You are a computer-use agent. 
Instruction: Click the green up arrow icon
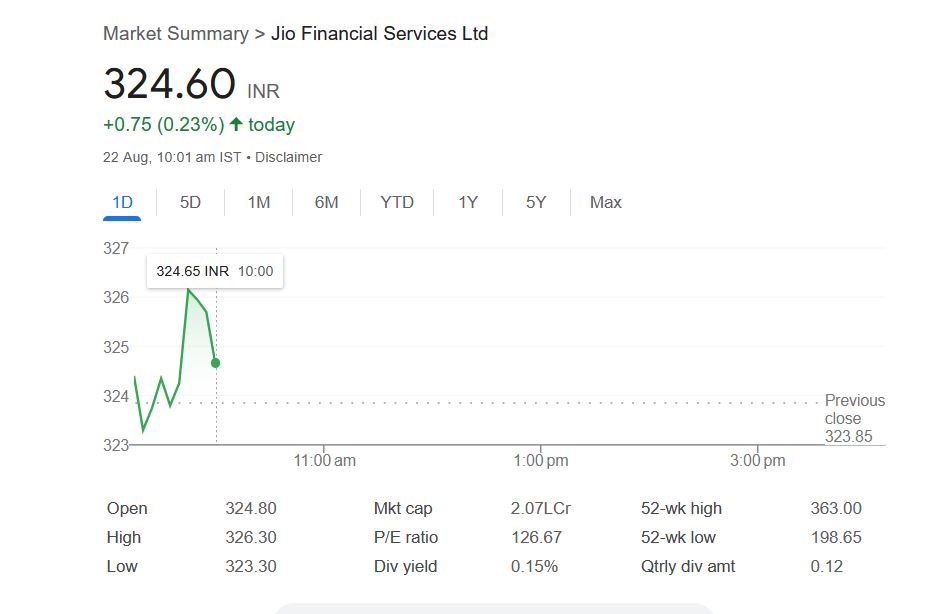[236, 125]
